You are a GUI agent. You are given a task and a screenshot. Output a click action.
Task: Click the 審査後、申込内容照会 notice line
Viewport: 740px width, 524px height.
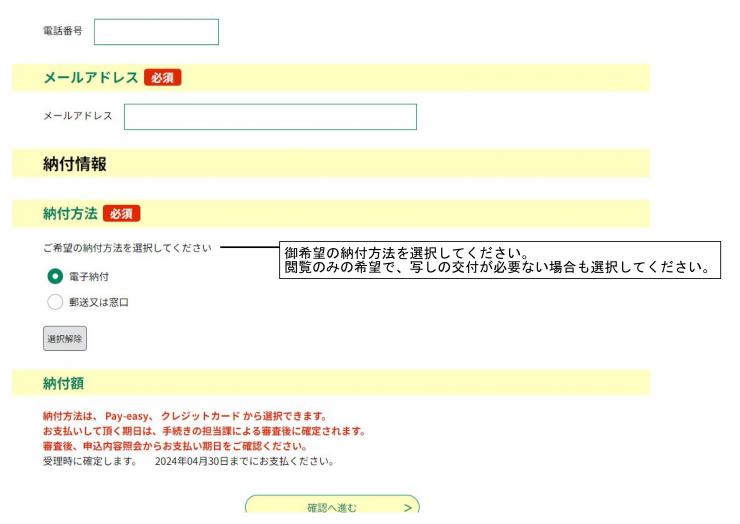point(175,446)
